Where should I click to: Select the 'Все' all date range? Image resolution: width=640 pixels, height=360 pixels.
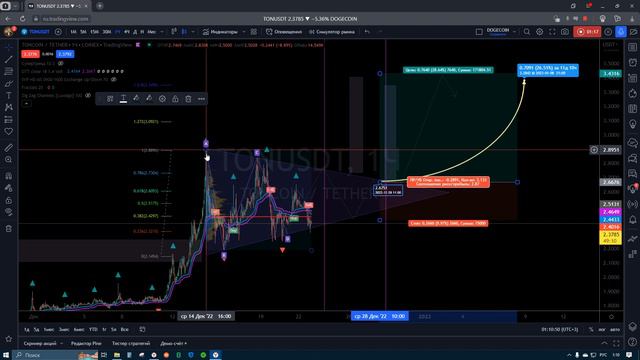pyautogui.click(x=124, y=329)
